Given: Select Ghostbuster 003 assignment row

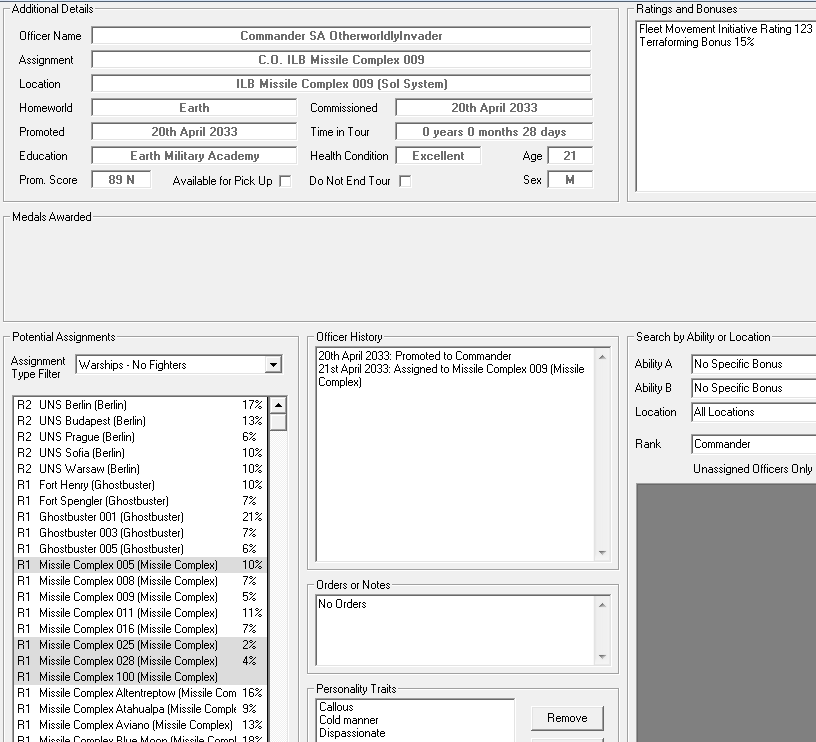Looking at the screenshot, I should tap(140, 533).
